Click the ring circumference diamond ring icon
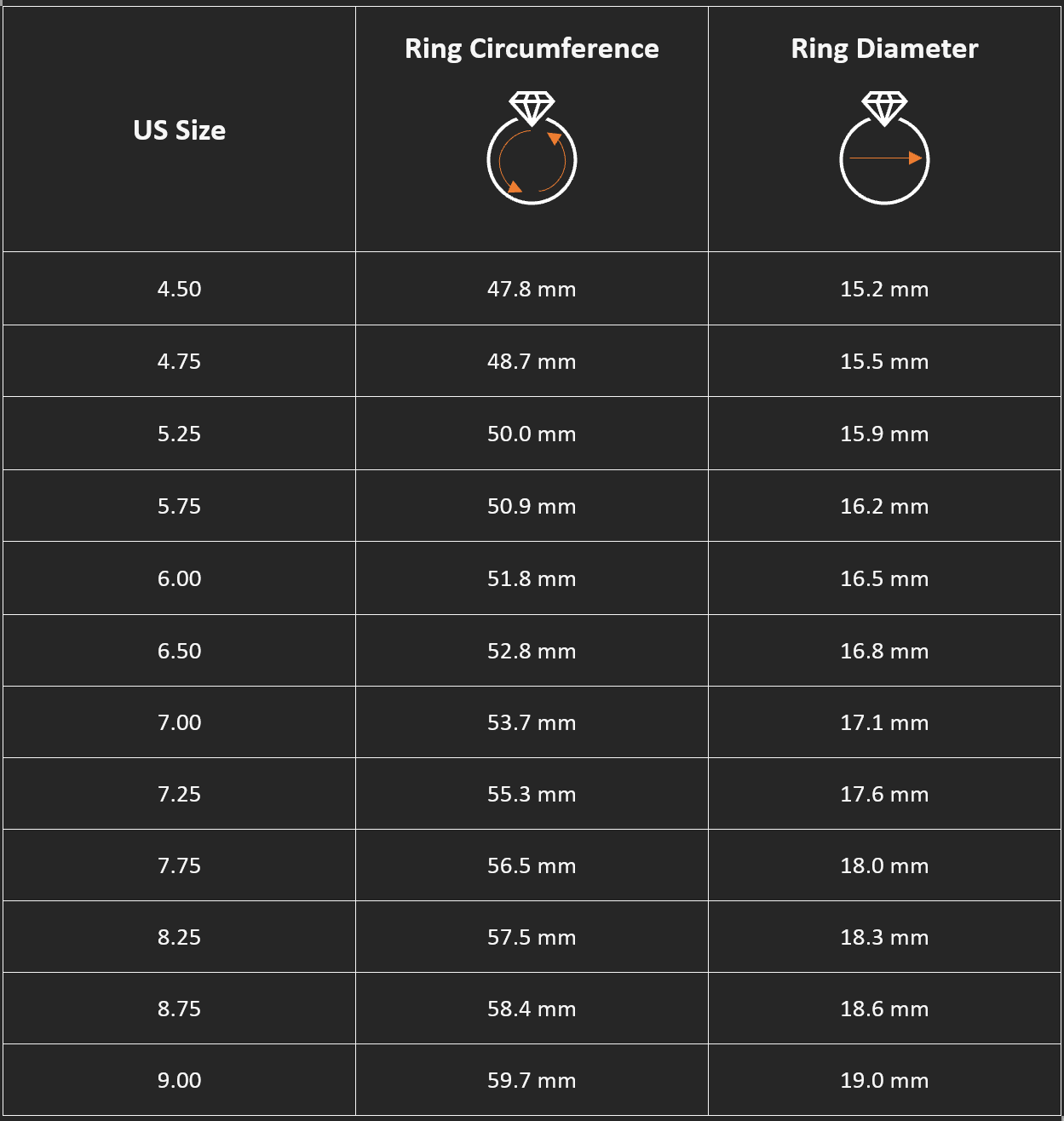This screenshot has width=1064, height=1121. [x=532, y=148]
